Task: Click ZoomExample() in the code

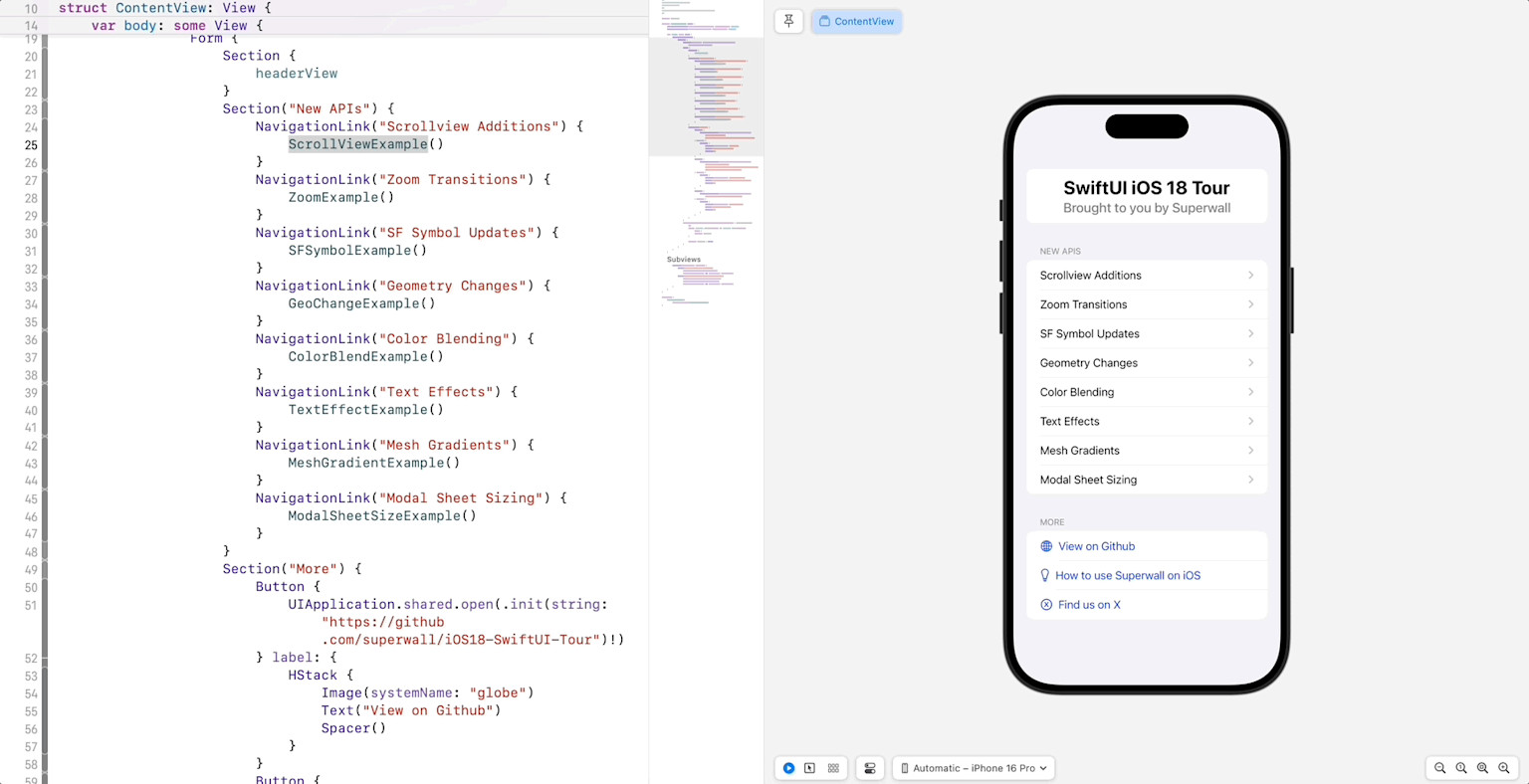Action: (341, 197)
